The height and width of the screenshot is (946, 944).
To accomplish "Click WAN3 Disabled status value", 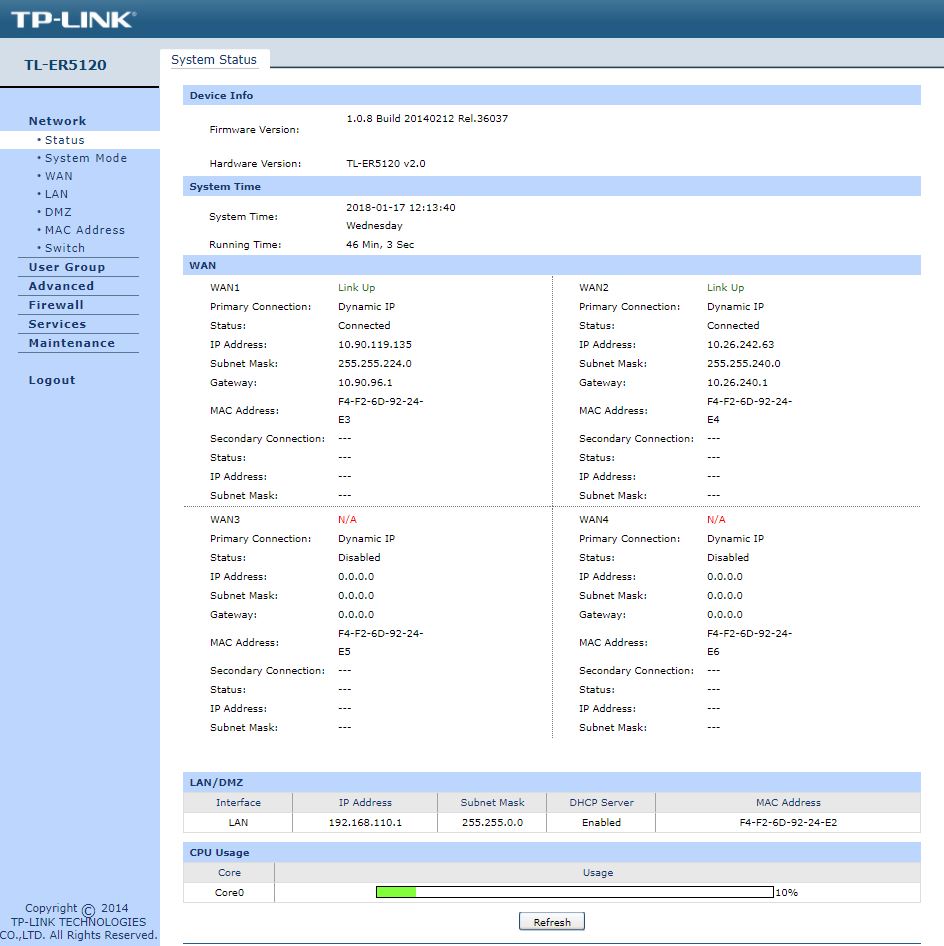I will pos(359,557).
